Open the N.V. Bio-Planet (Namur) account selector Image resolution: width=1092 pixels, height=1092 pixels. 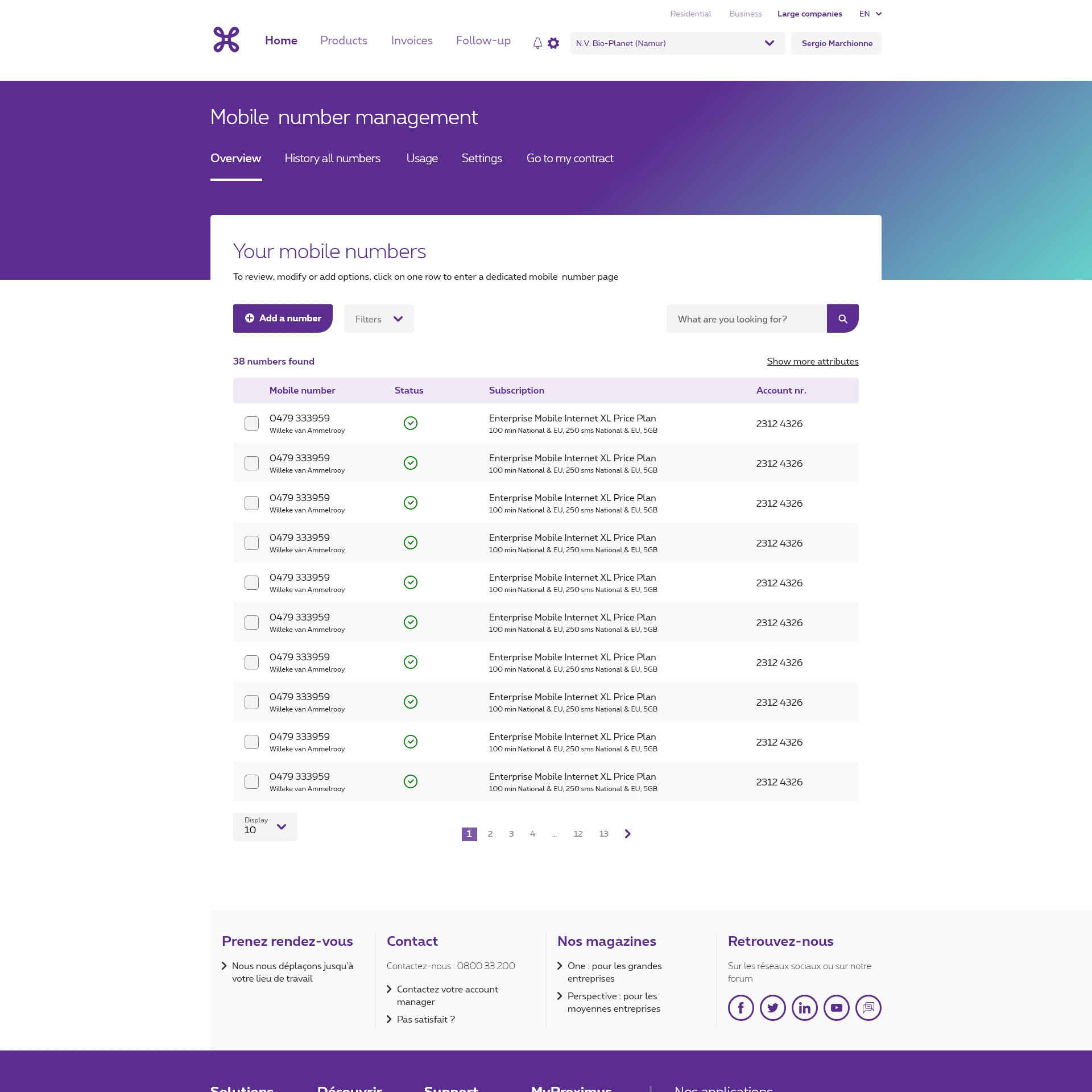coord(677,43)
